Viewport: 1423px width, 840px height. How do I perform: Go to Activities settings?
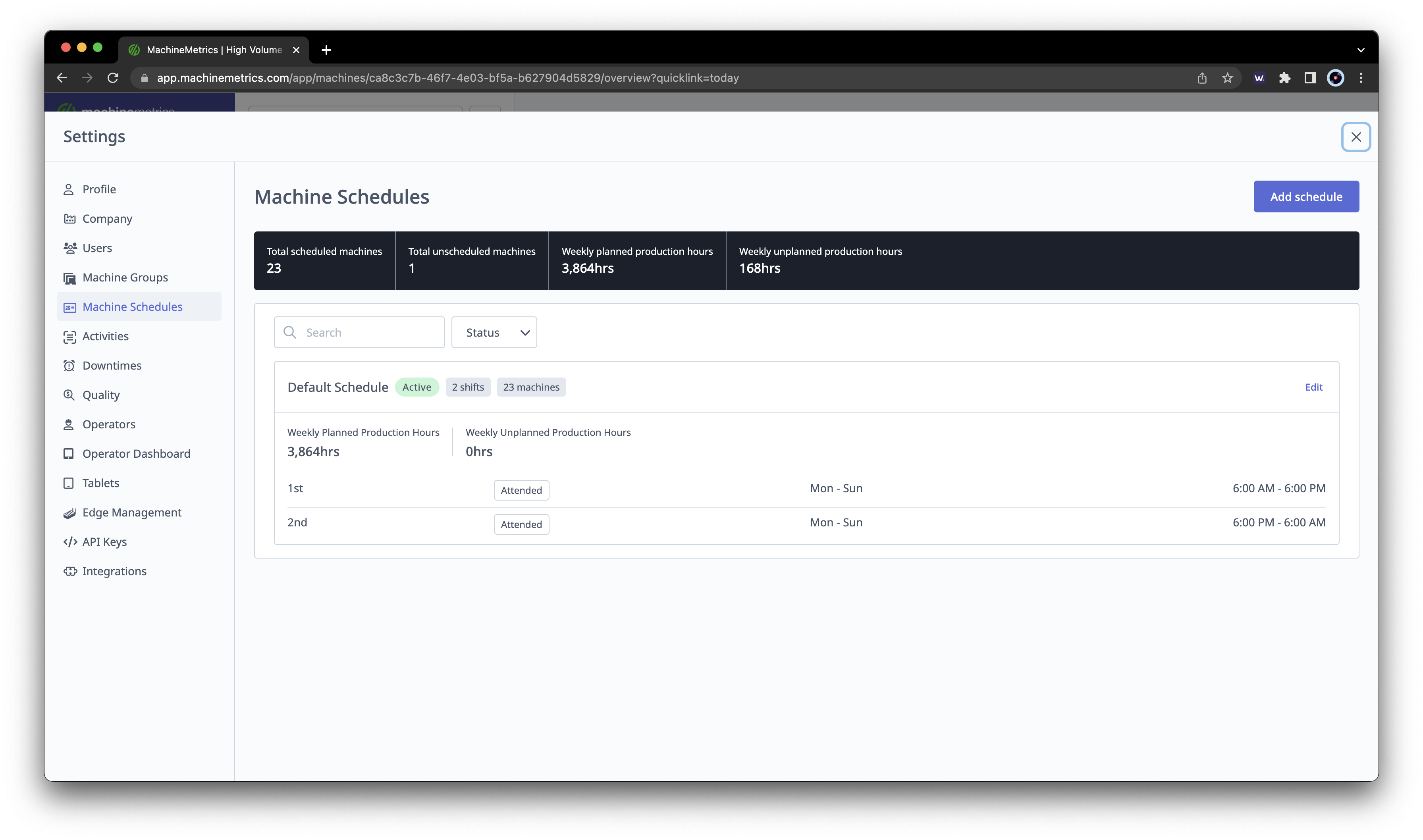(x=139, y=336)
